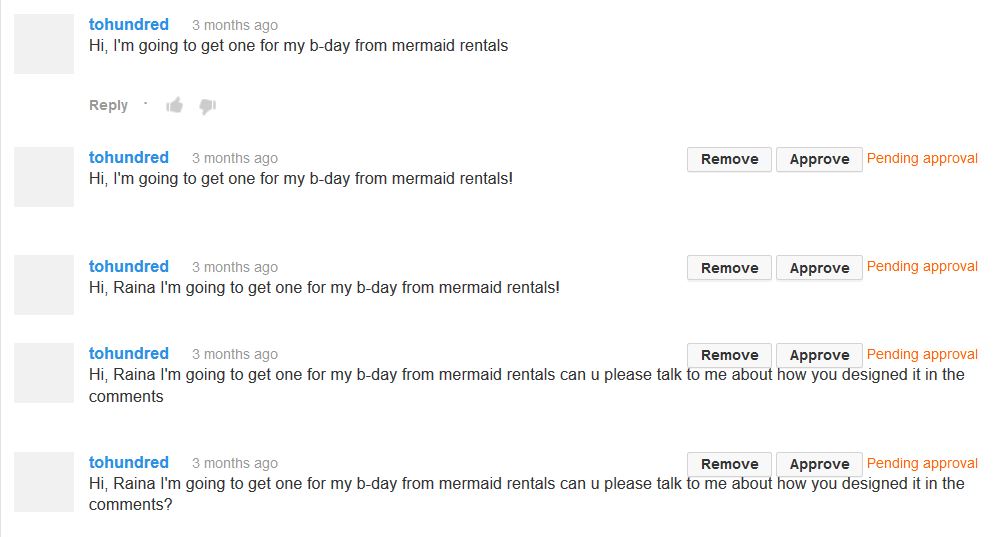The width and height of the screenshot is (998, 537).
Task: Approve the second comment ending "mermaid rentals!"
Action: tap(819, 159)
